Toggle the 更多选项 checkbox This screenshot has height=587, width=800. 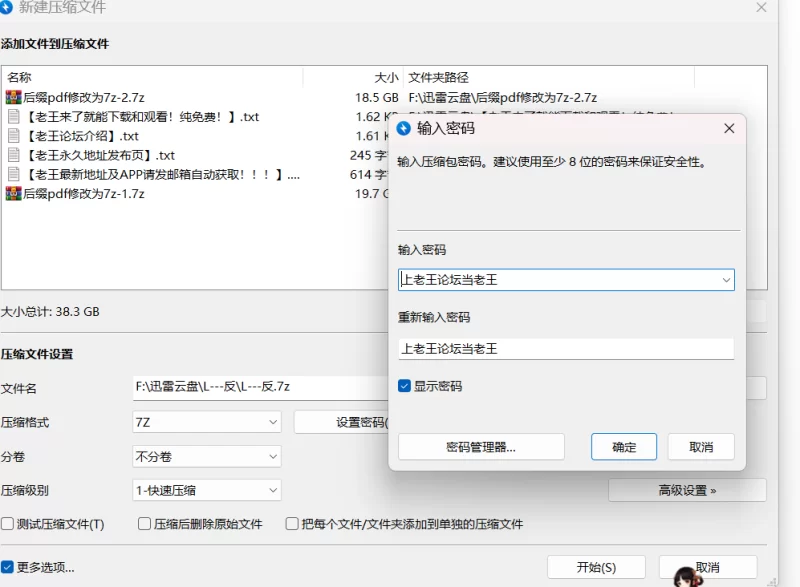8,567
